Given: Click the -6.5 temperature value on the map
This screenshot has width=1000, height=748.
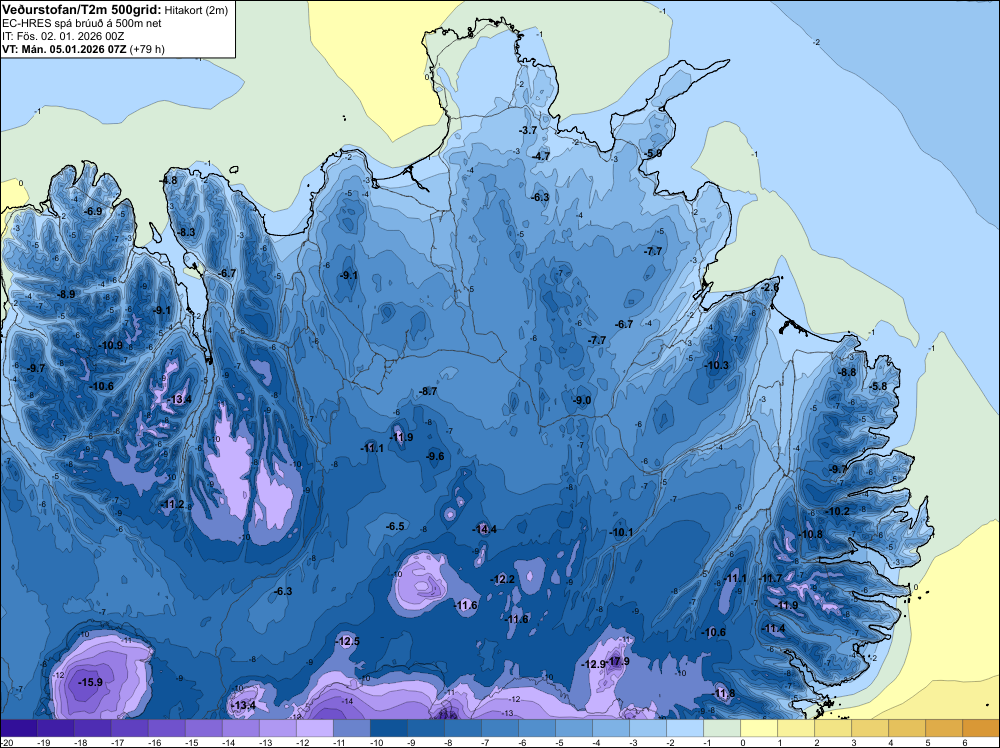Looking at the screenshot, I should (x=395, y=526).
